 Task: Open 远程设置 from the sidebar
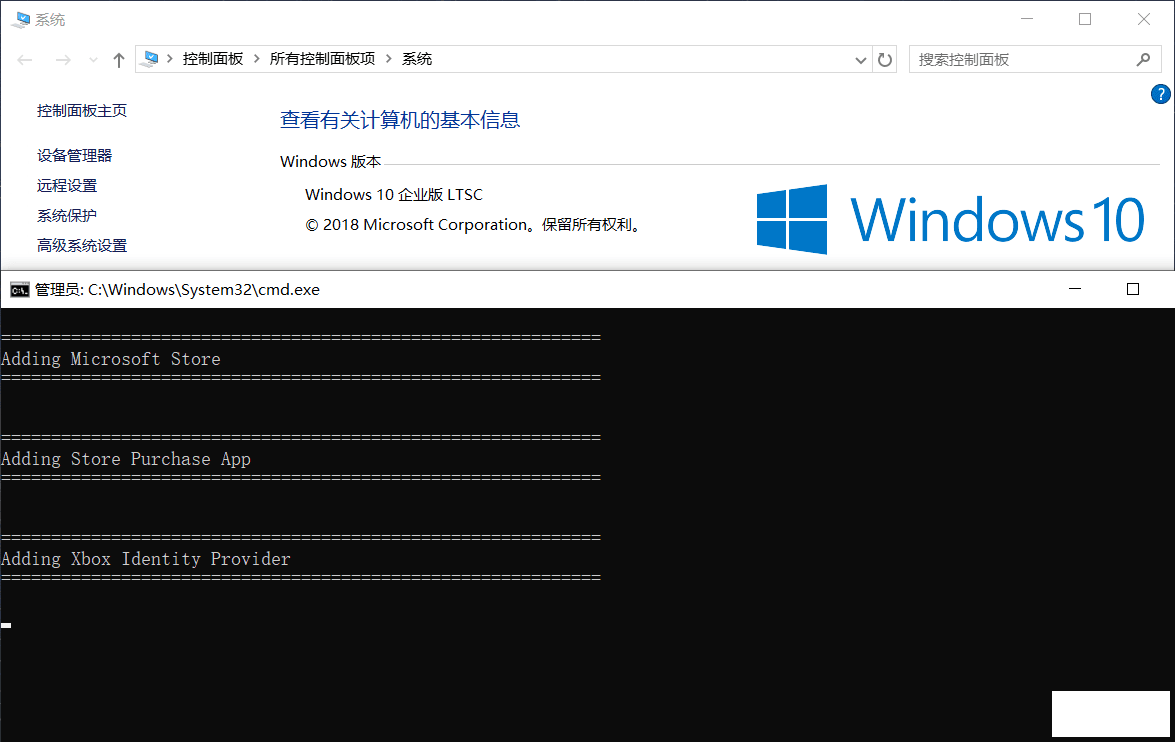(x=67, y=186)
